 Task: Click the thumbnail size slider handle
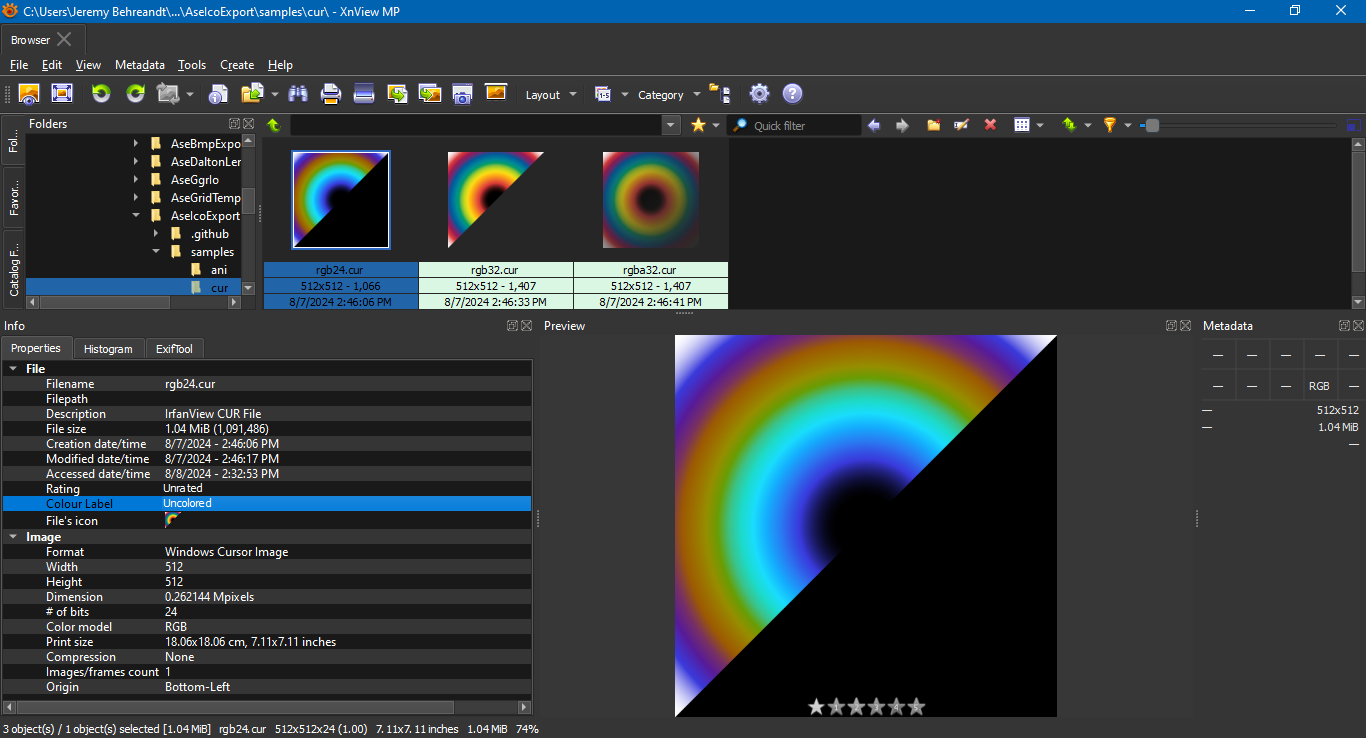(x=1152, y=125)
